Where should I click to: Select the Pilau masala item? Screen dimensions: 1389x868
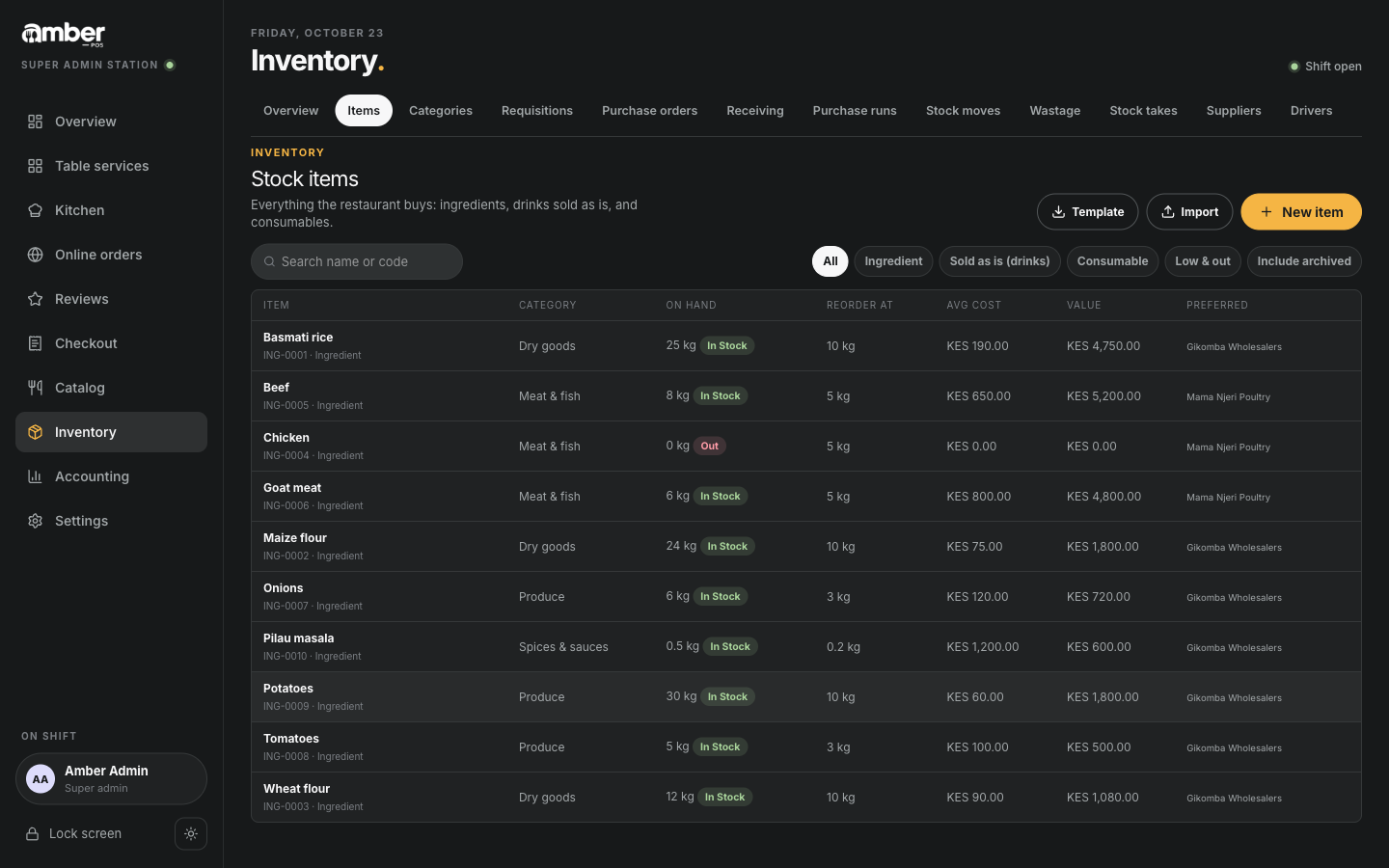click(x=805, y=647)
